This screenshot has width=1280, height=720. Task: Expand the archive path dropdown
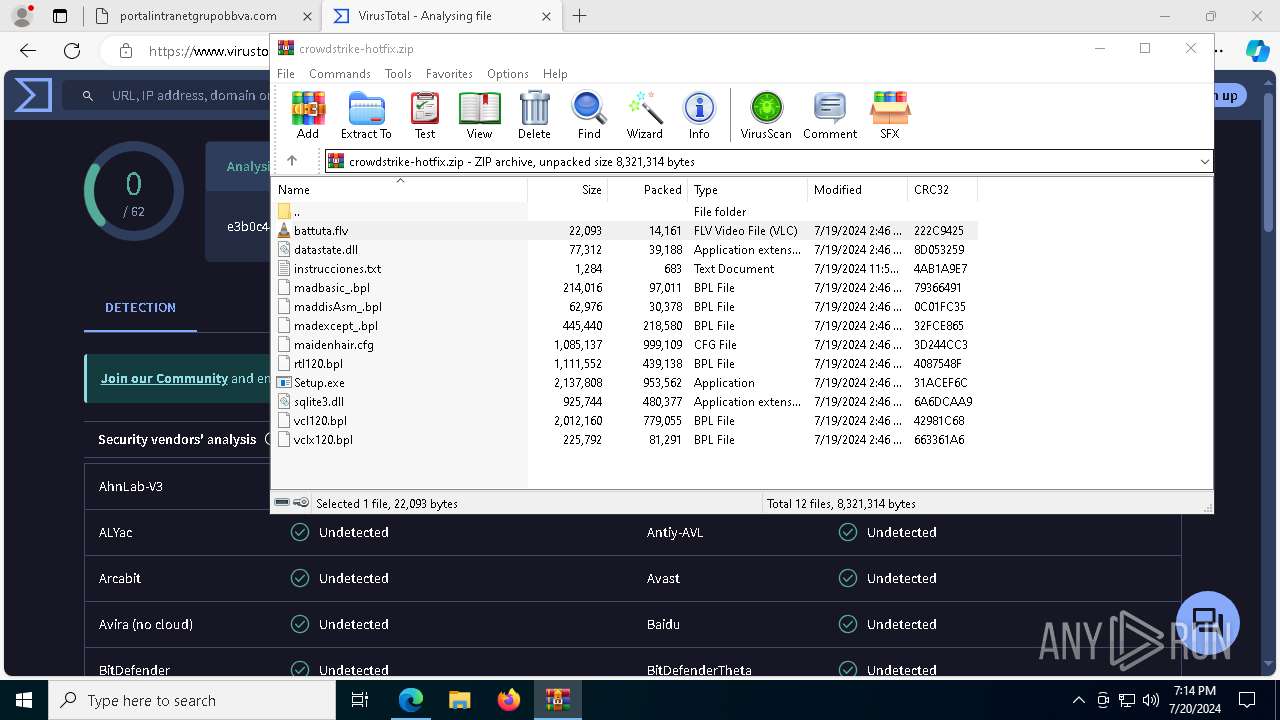(1204, 161)
